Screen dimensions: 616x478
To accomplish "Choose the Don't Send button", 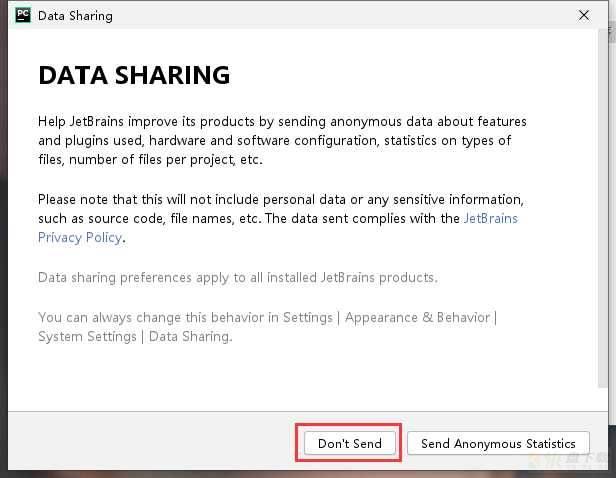I will click(350, 443).
